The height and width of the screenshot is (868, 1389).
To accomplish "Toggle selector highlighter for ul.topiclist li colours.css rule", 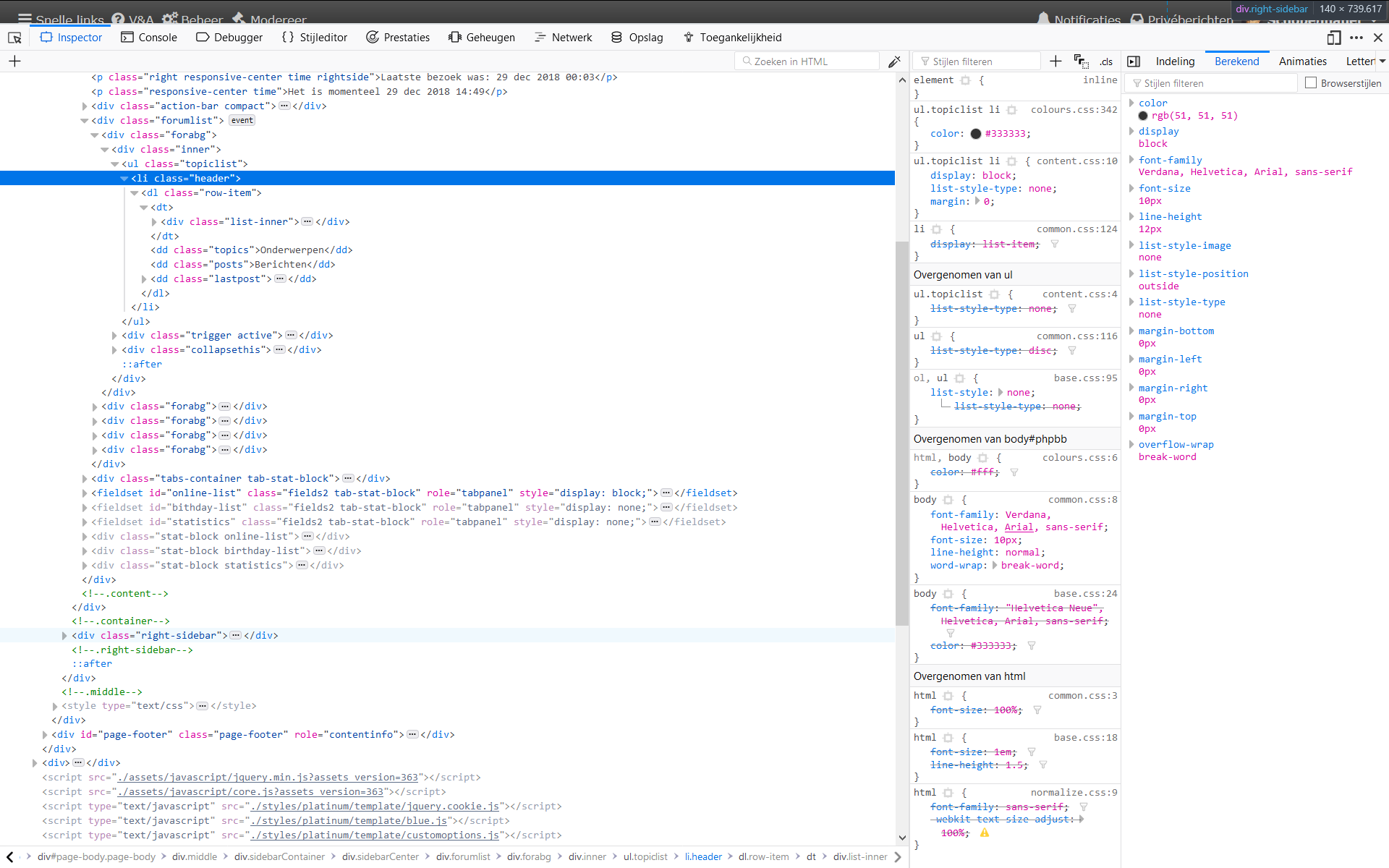I will (1012, 110).
